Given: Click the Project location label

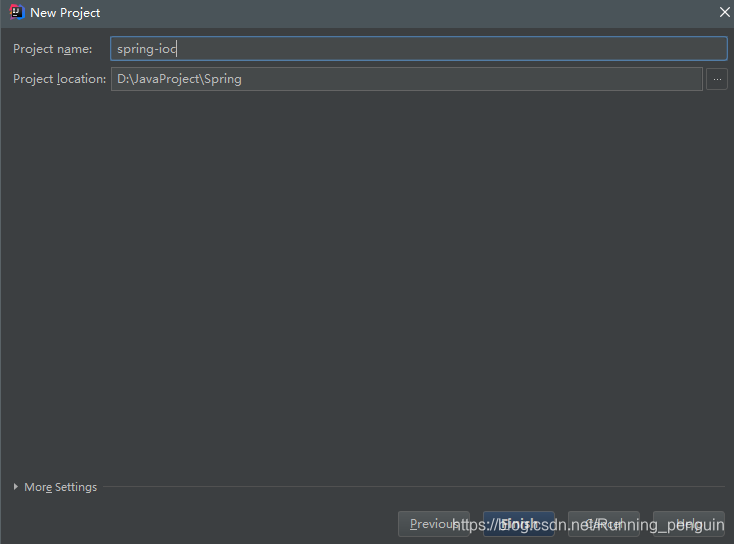Looking at the screenshot, I should [59, 79].
